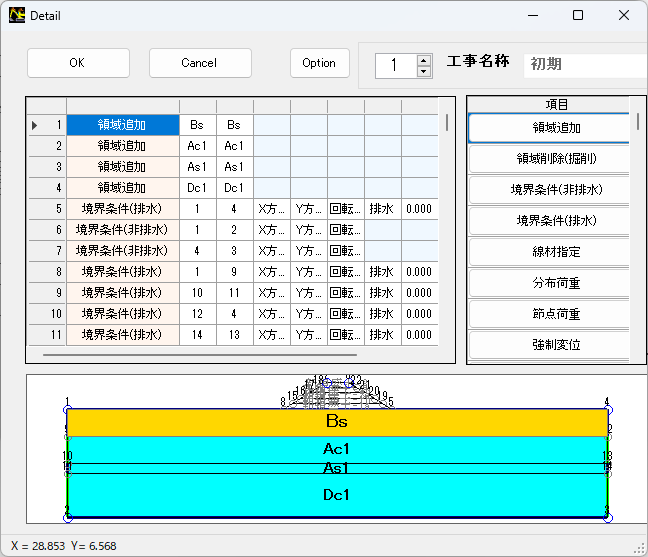Select 領域追加 in the 項目 list
The height and width of the screenshot is (557, 648).
pos(549,128)
